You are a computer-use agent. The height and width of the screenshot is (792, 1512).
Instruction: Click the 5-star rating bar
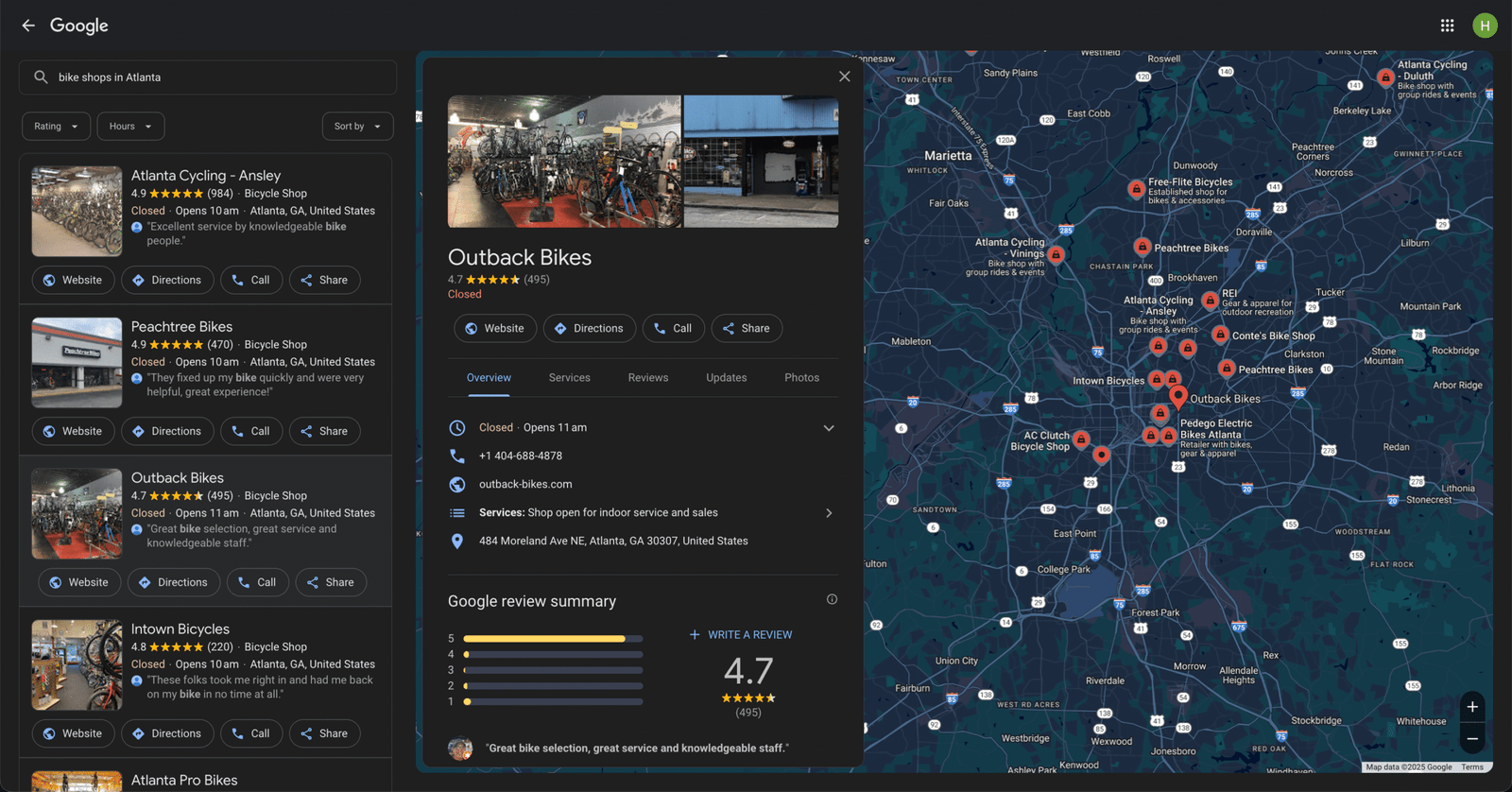553,639
